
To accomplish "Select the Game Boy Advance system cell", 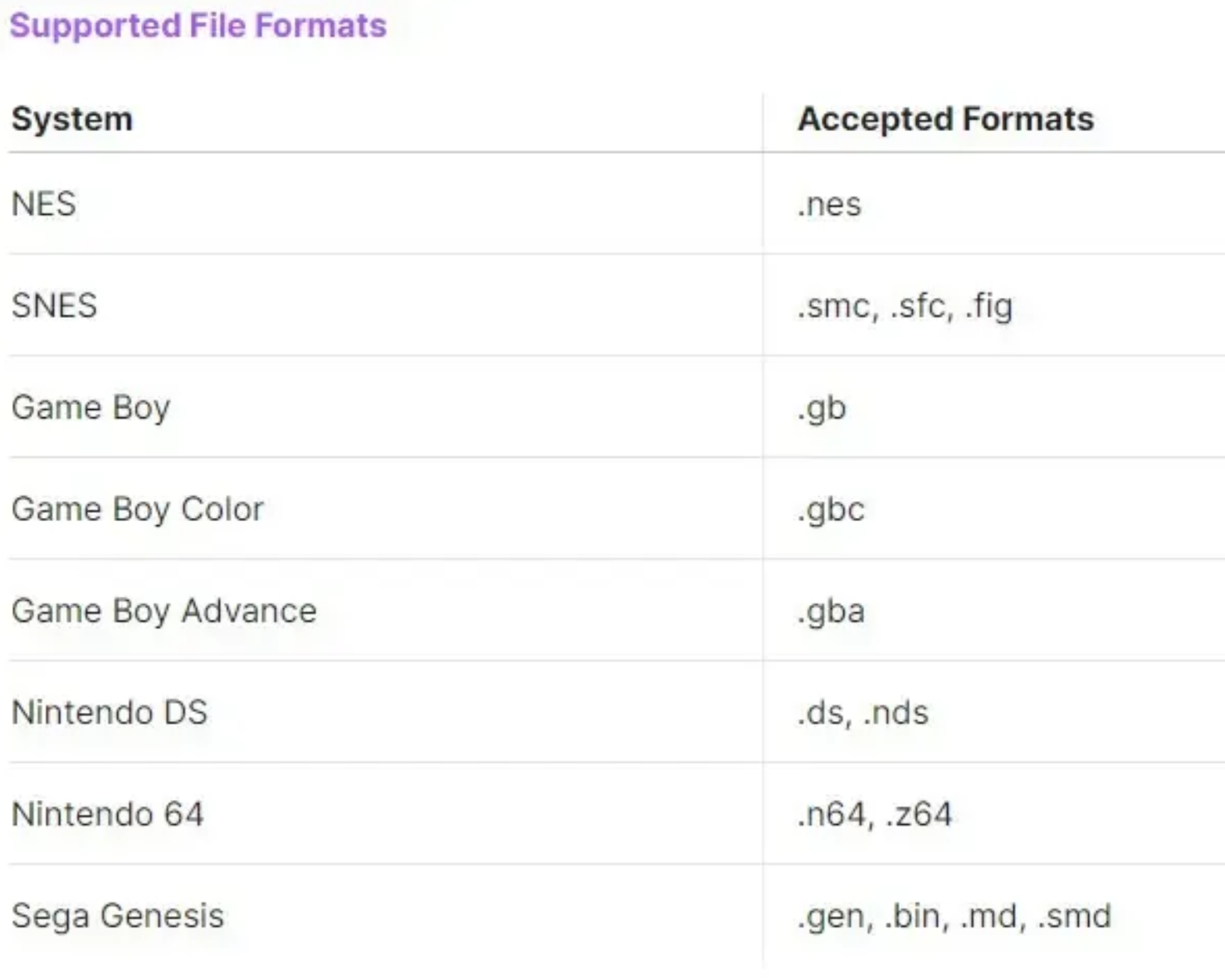I will 164,611.
